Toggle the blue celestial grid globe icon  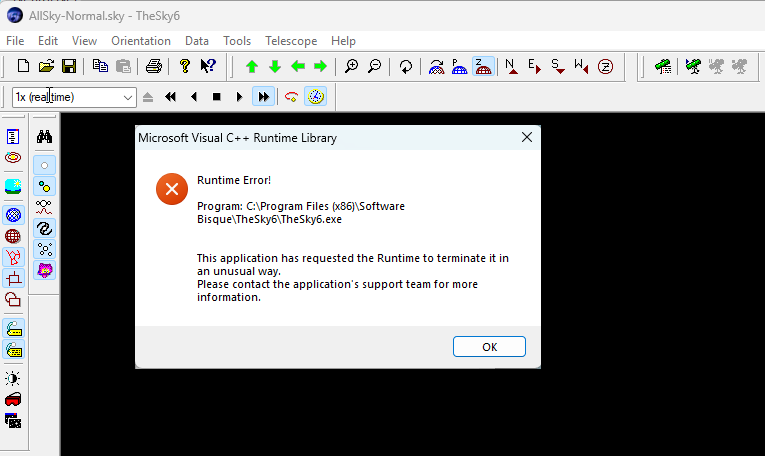tap(14, 215)
